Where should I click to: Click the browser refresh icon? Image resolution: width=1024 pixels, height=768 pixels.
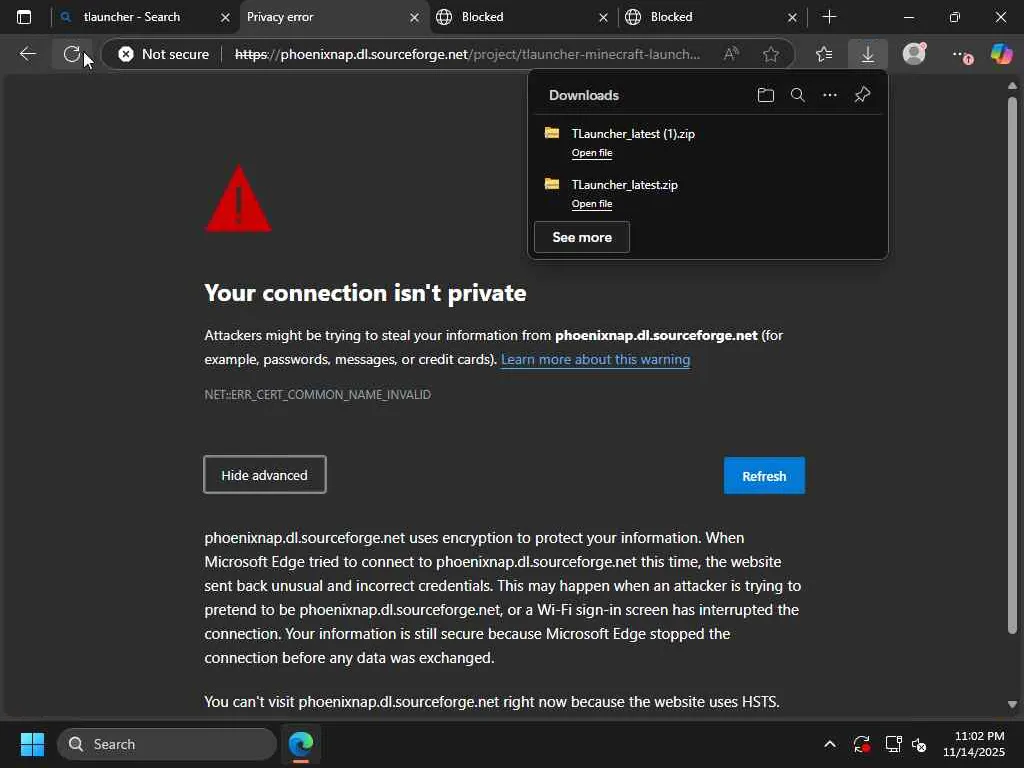[71, 54]
